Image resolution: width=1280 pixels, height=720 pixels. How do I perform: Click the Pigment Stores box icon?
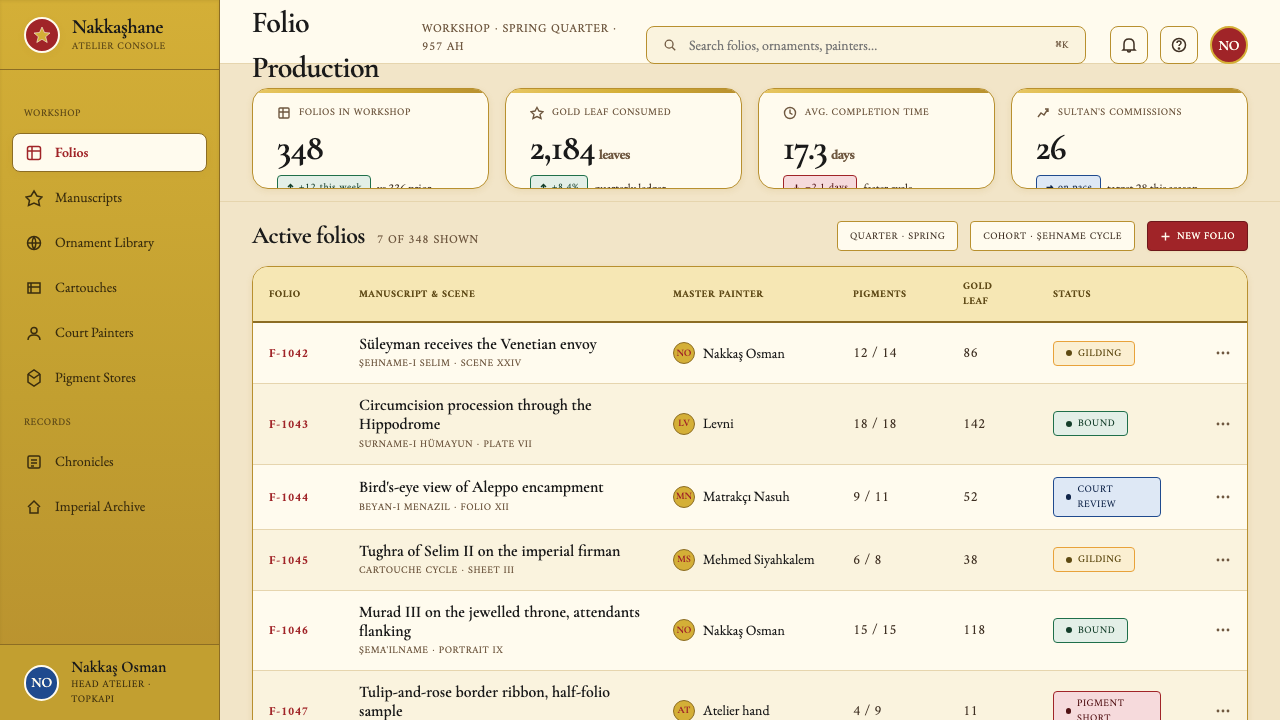(34, 378)
